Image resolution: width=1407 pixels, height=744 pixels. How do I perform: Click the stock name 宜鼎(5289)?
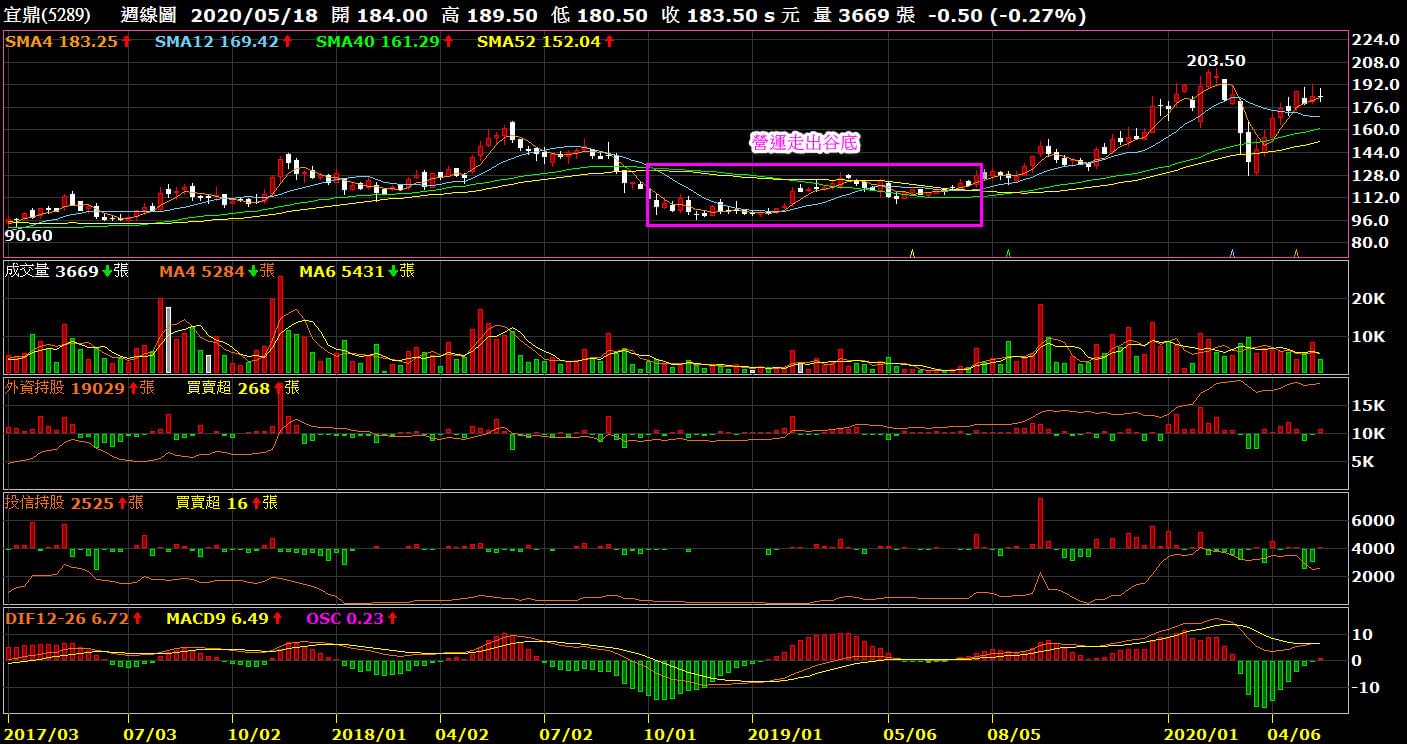pyautogui.click(x=48, y=15)
